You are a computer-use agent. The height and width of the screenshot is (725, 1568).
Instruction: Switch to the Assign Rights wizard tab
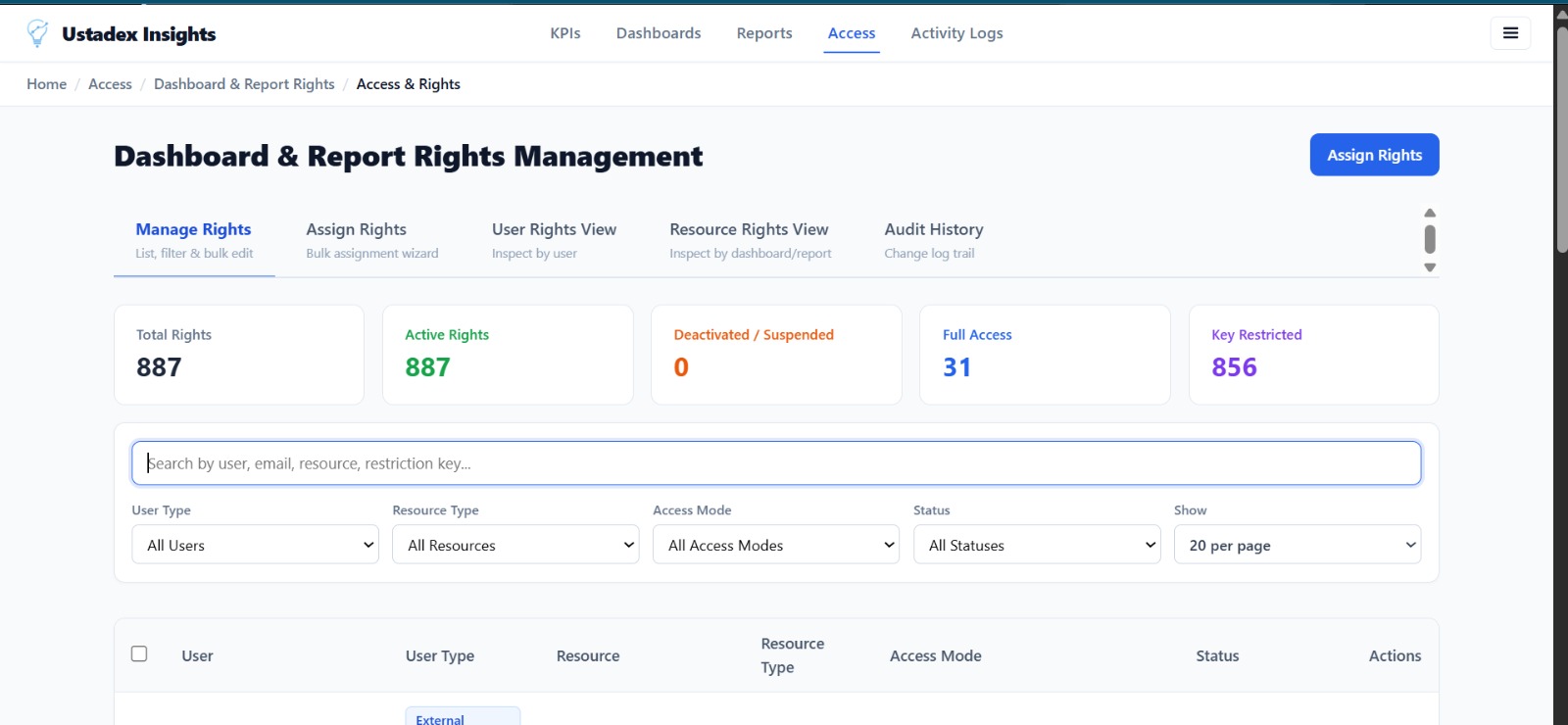(372, 241)
